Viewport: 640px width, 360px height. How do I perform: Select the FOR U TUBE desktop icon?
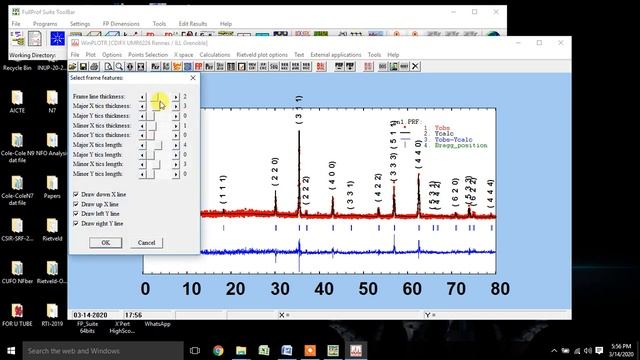pyautogui.click(x=17, y=315)
